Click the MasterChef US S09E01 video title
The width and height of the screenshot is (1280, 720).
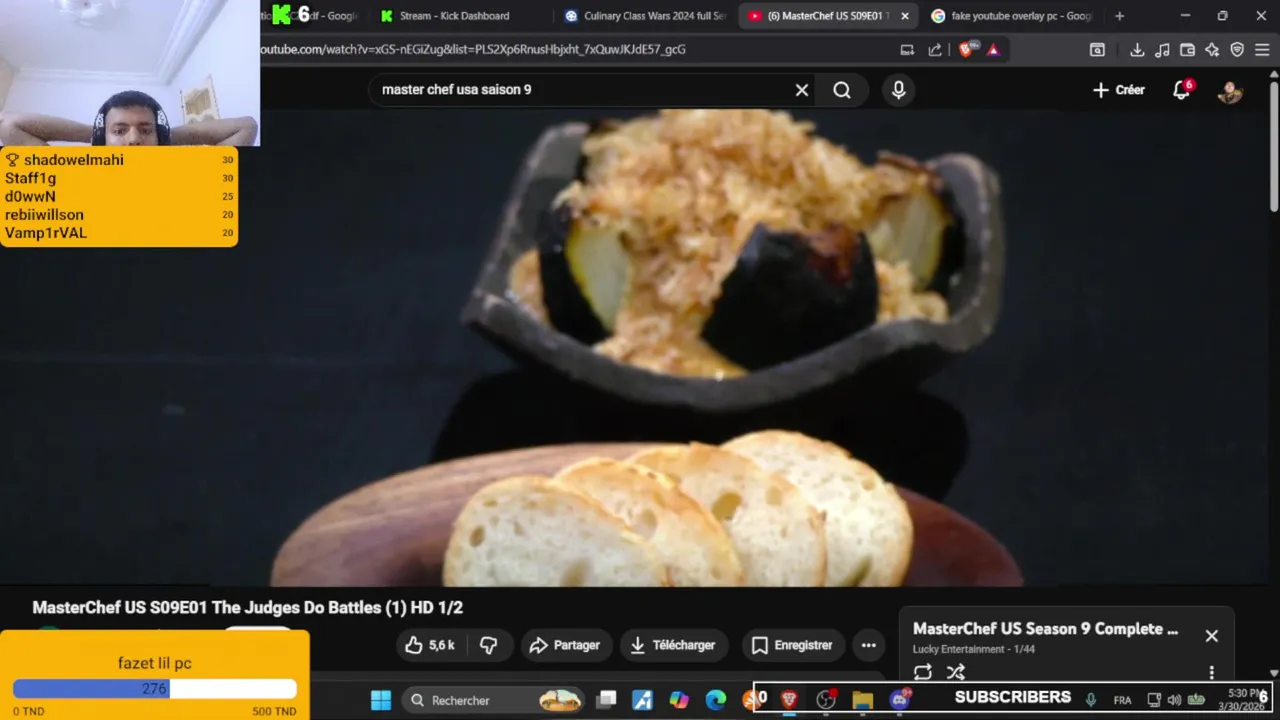(248, 608)
